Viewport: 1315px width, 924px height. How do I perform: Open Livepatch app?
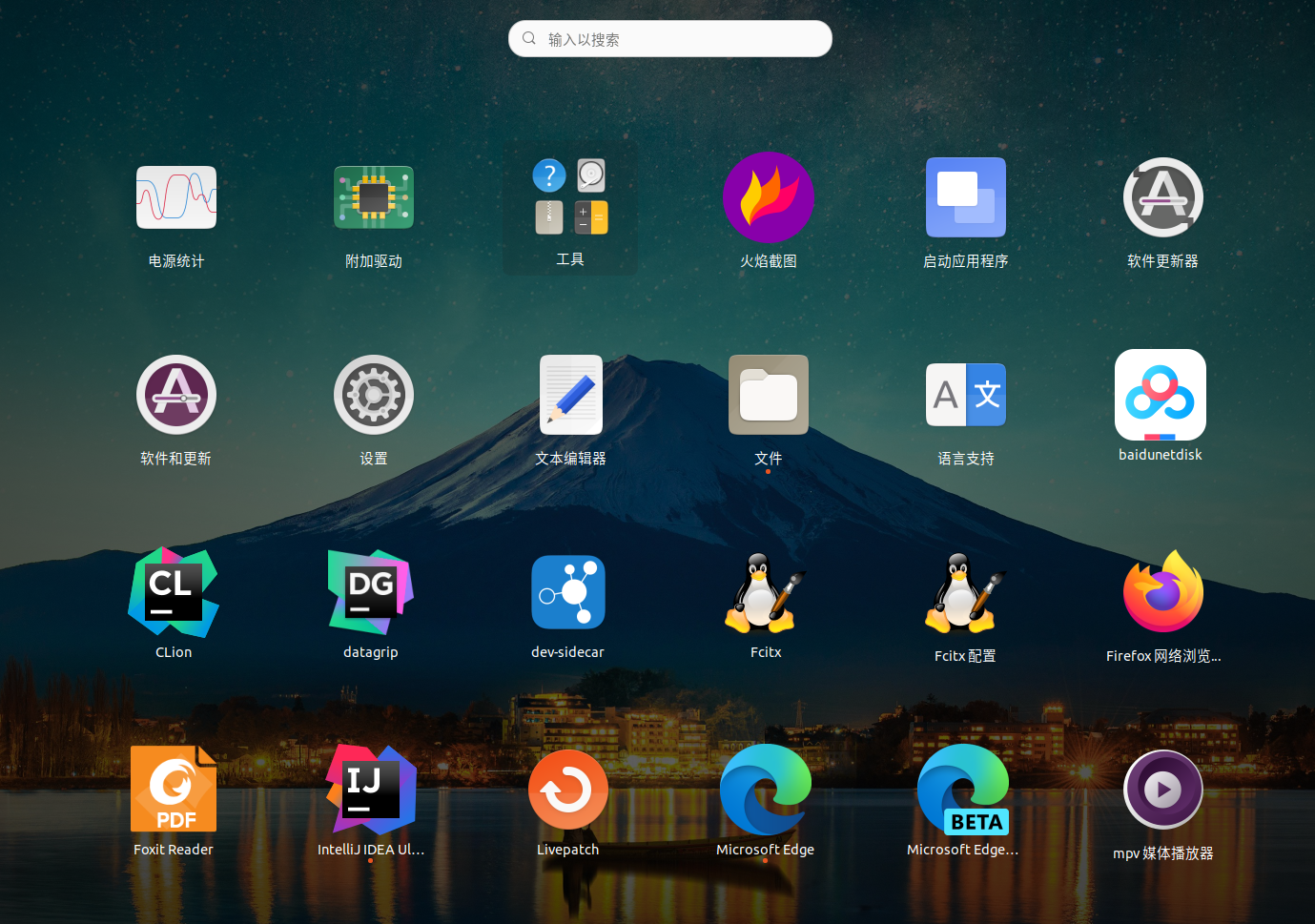click(x=568, y=790)
